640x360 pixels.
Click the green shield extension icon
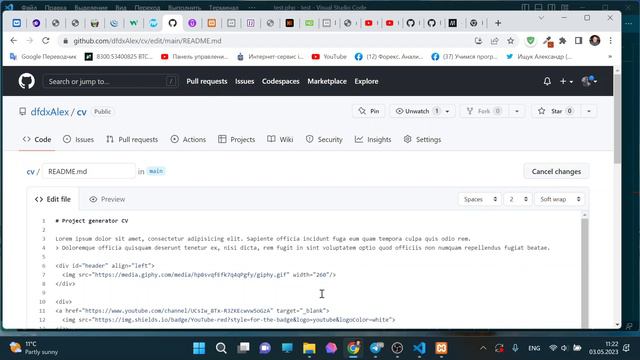pos(531,40)
